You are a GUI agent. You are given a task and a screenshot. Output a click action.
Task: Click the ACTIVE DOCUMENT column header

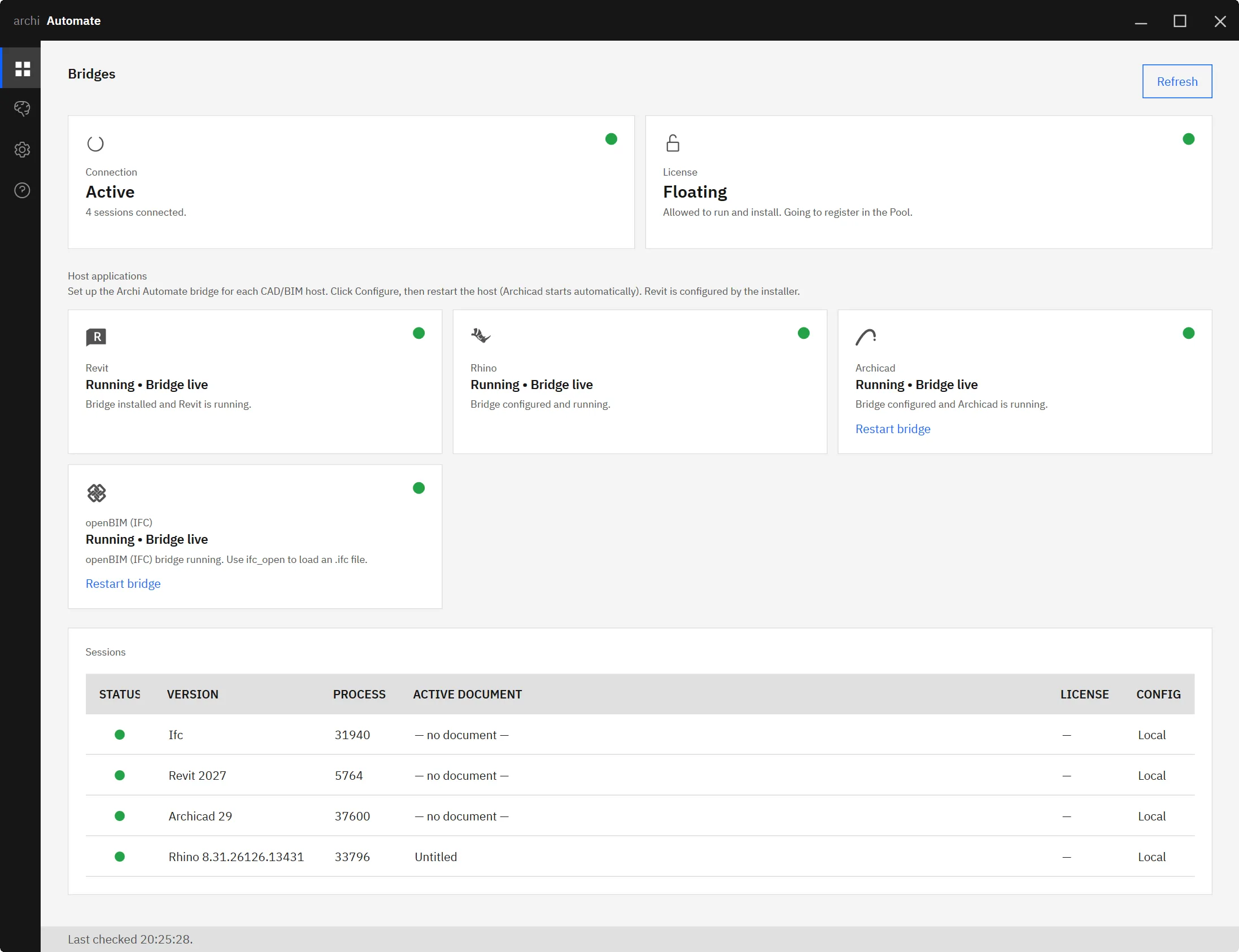(467, 694)
